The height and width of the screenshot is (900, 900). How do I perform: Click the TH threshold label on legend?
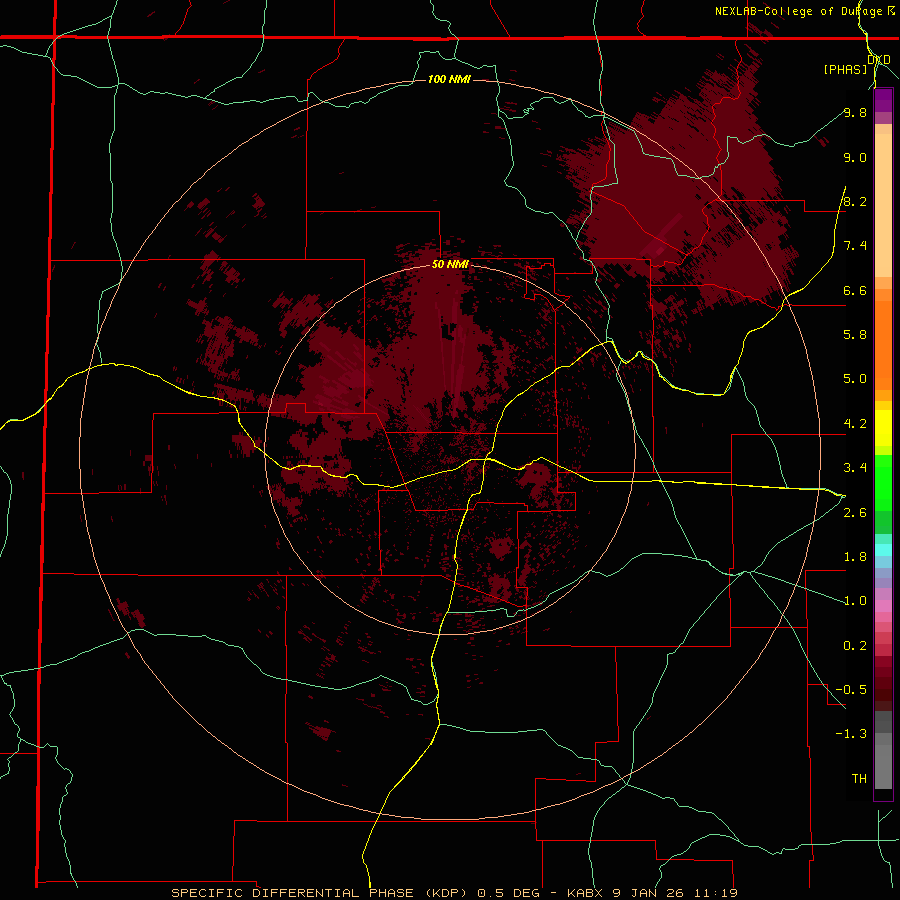[x=859, y=779]
